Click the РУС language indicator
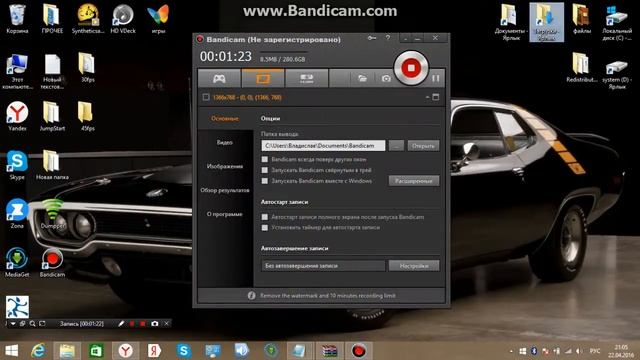The image size is (640, 360). tap(595, 351)
